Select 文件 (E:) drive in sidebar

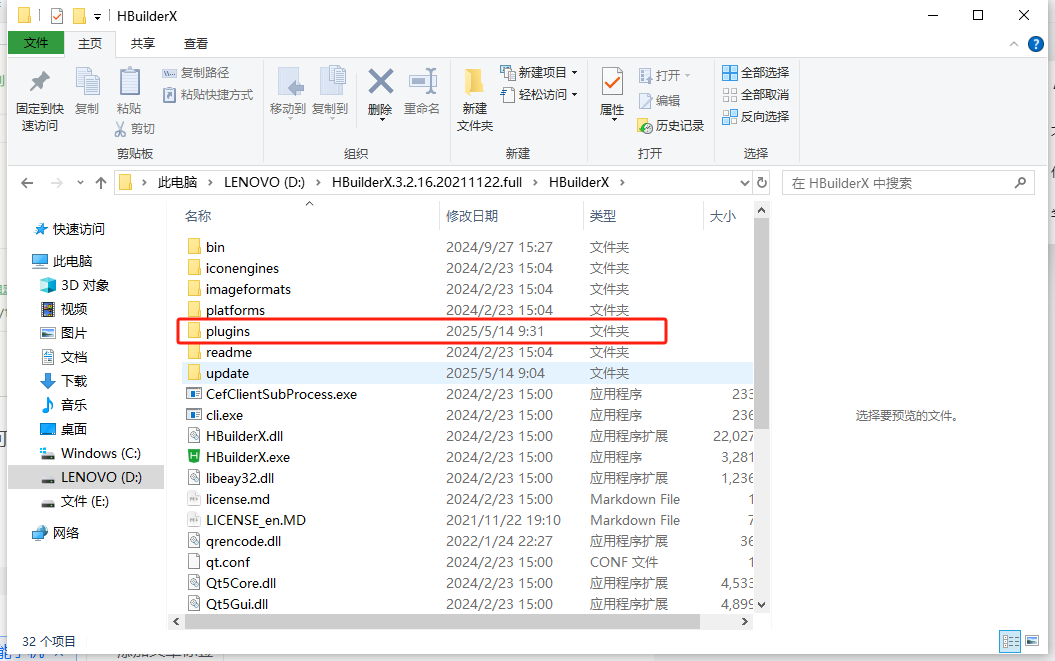(75, 501)
